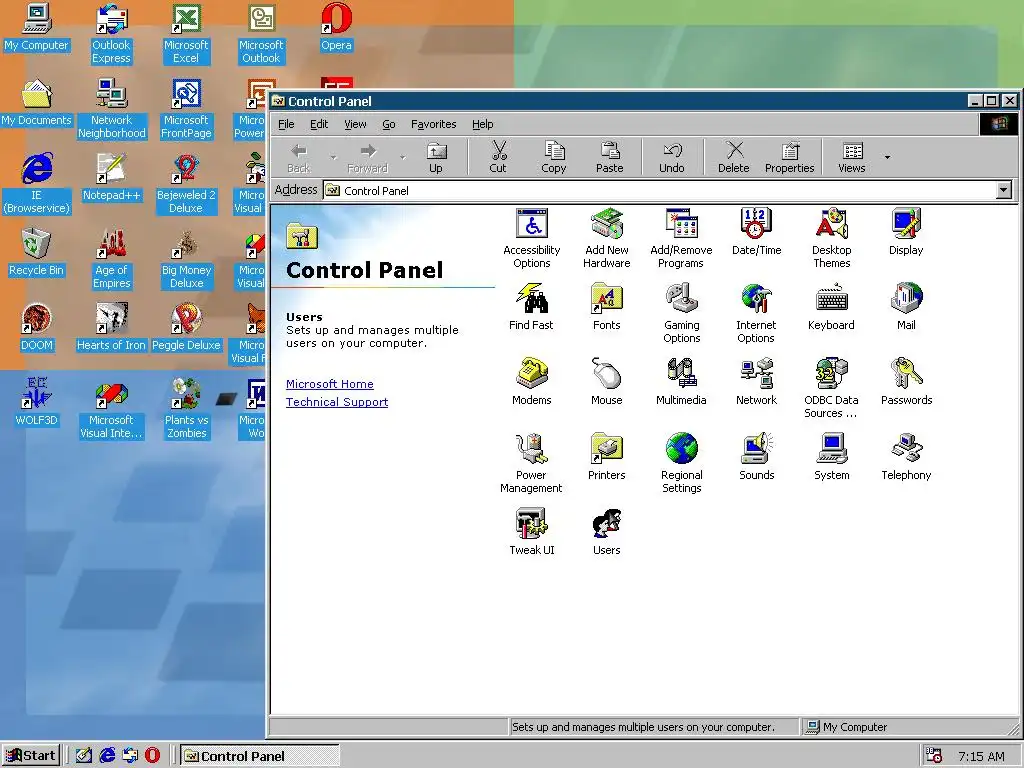Click the Copy toolbar button

554,157
